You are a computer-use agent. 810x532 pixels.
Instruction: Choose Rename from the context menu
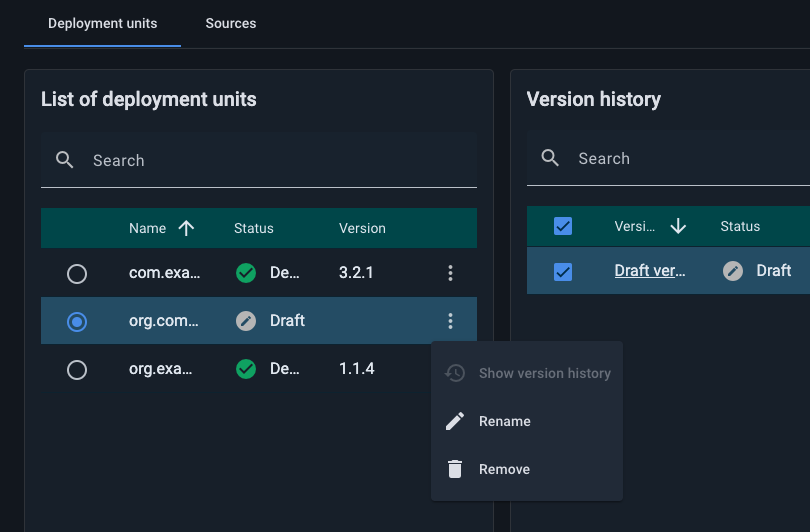[527, 421]
